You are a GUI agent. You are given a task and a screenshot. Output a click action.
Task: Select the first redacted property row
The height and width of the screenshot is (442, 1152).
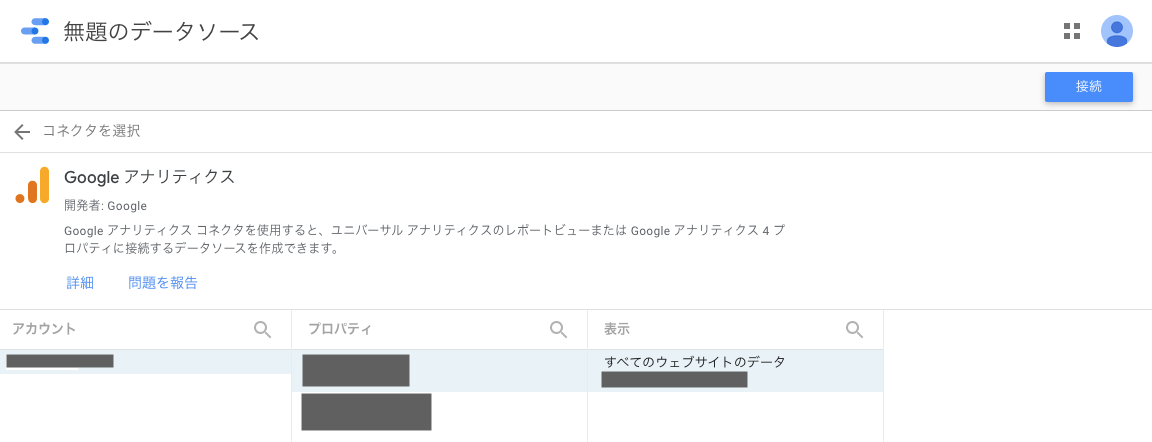coord(439,371)
